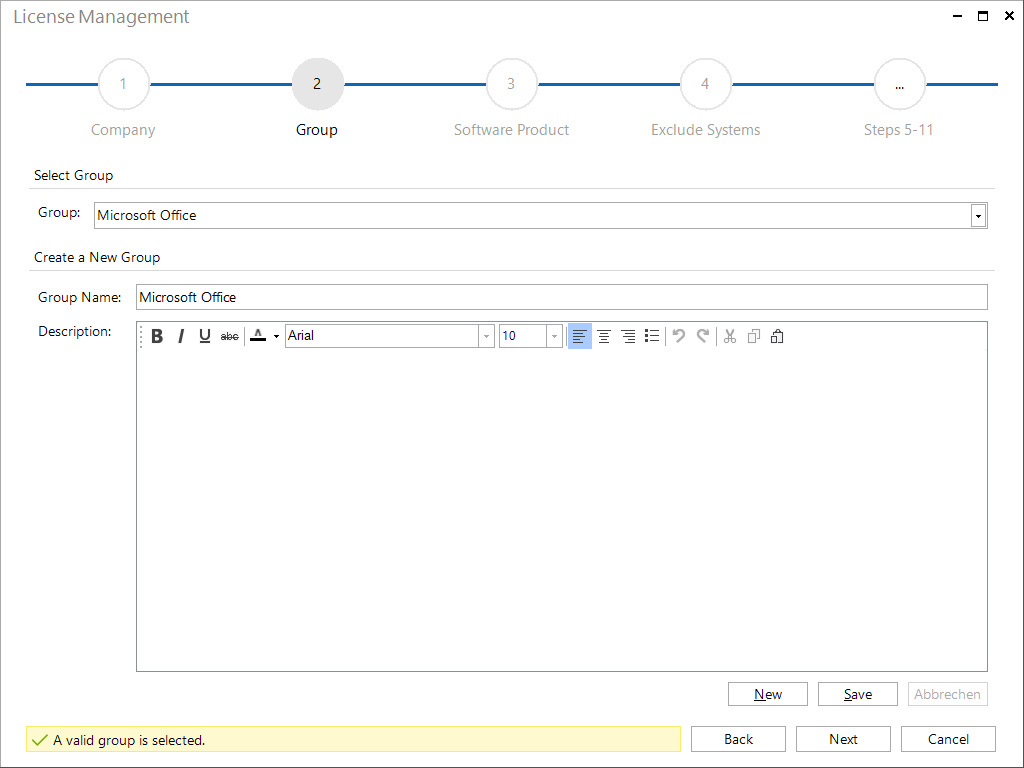This screenshot has width=1024, height=768.
Task: Open font color dropdown arrow
Action: point(276,336)
